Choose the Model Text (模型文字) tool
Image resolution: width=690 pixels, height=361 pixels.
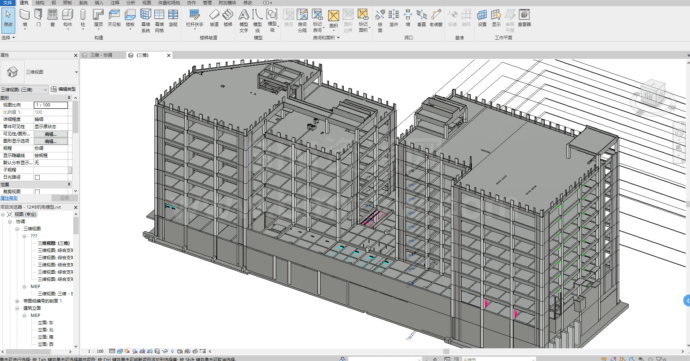tap(243, 20)
